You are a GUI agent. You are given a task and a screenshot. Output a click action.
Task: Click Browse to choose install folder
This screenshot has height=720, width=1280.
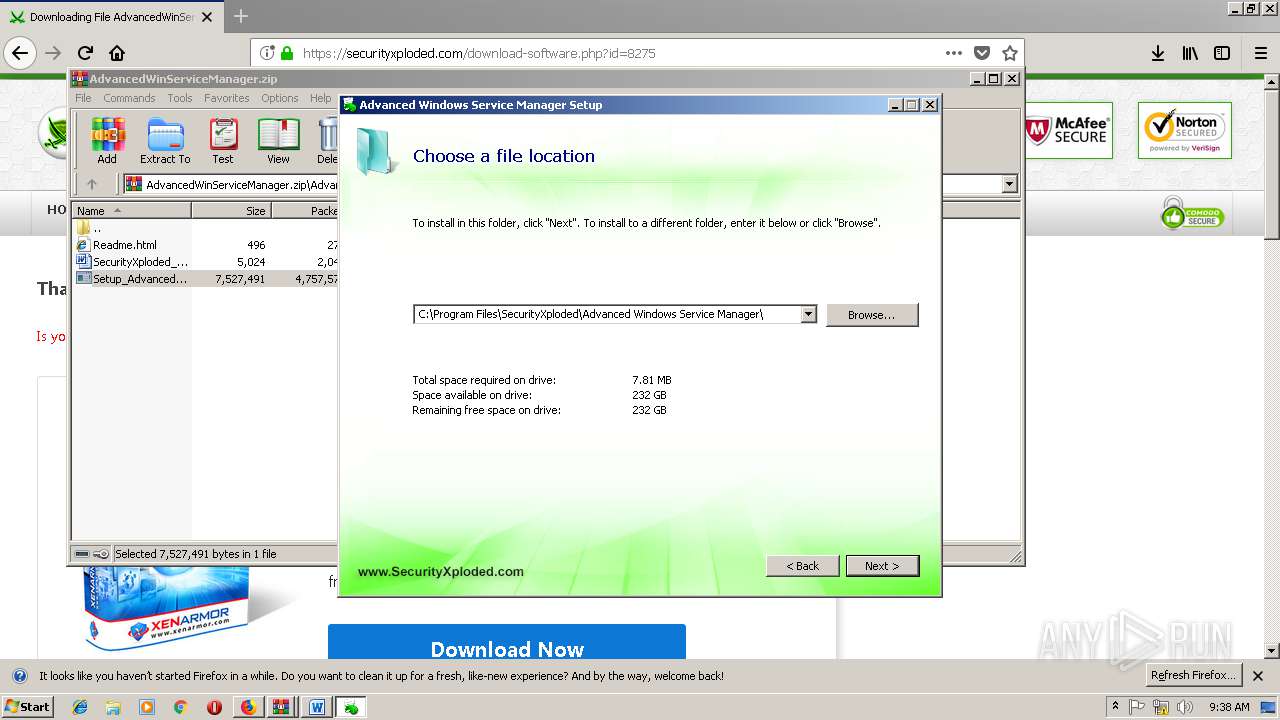point(872,315)
